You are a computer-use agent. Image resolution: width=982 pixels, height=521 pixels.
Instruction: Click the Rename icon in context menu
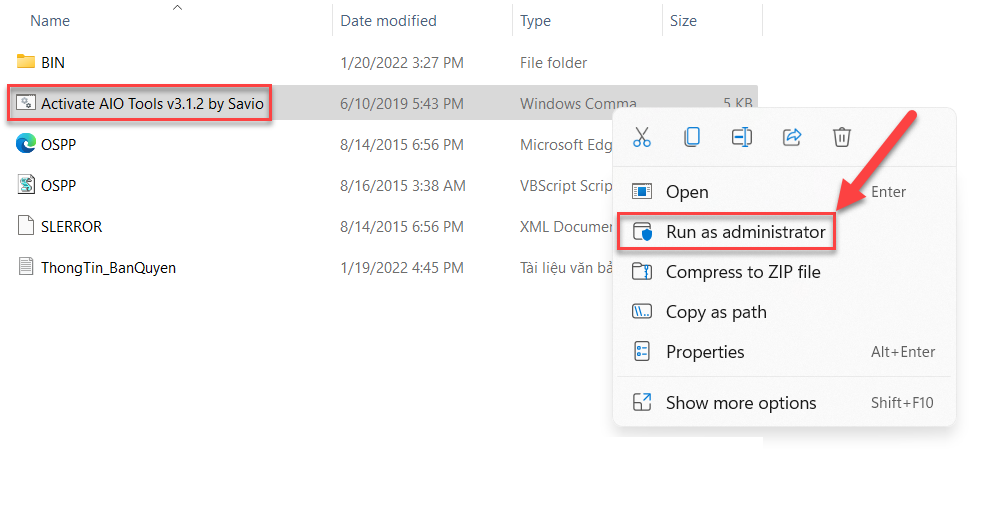click(x=742, y=137)
